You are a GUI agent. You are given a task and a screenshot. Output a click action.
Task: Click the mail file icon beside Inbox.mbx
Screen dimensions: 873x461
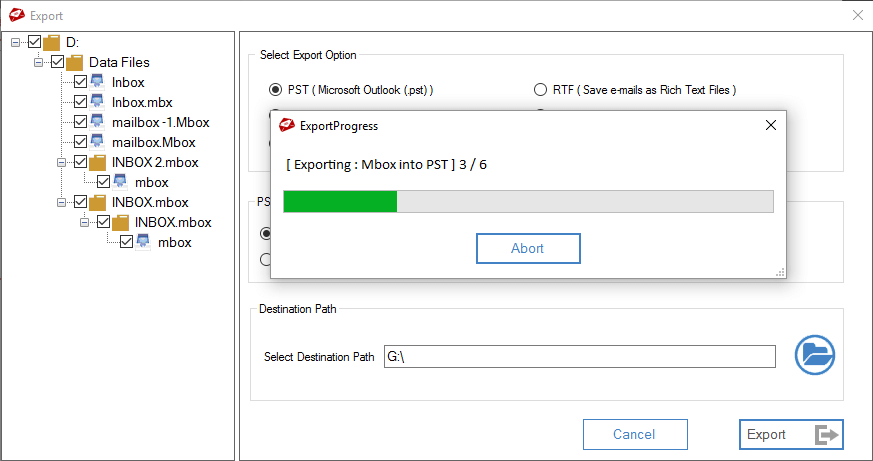[x=97, y=102]
